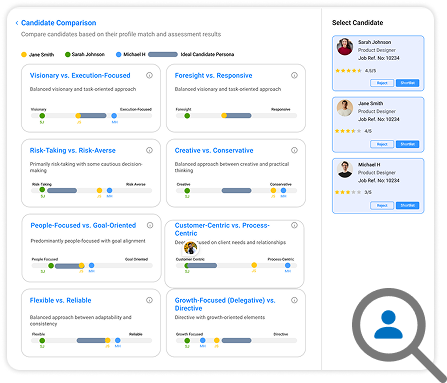Click ideal persona bar on Creative slider

click(236, 190)
